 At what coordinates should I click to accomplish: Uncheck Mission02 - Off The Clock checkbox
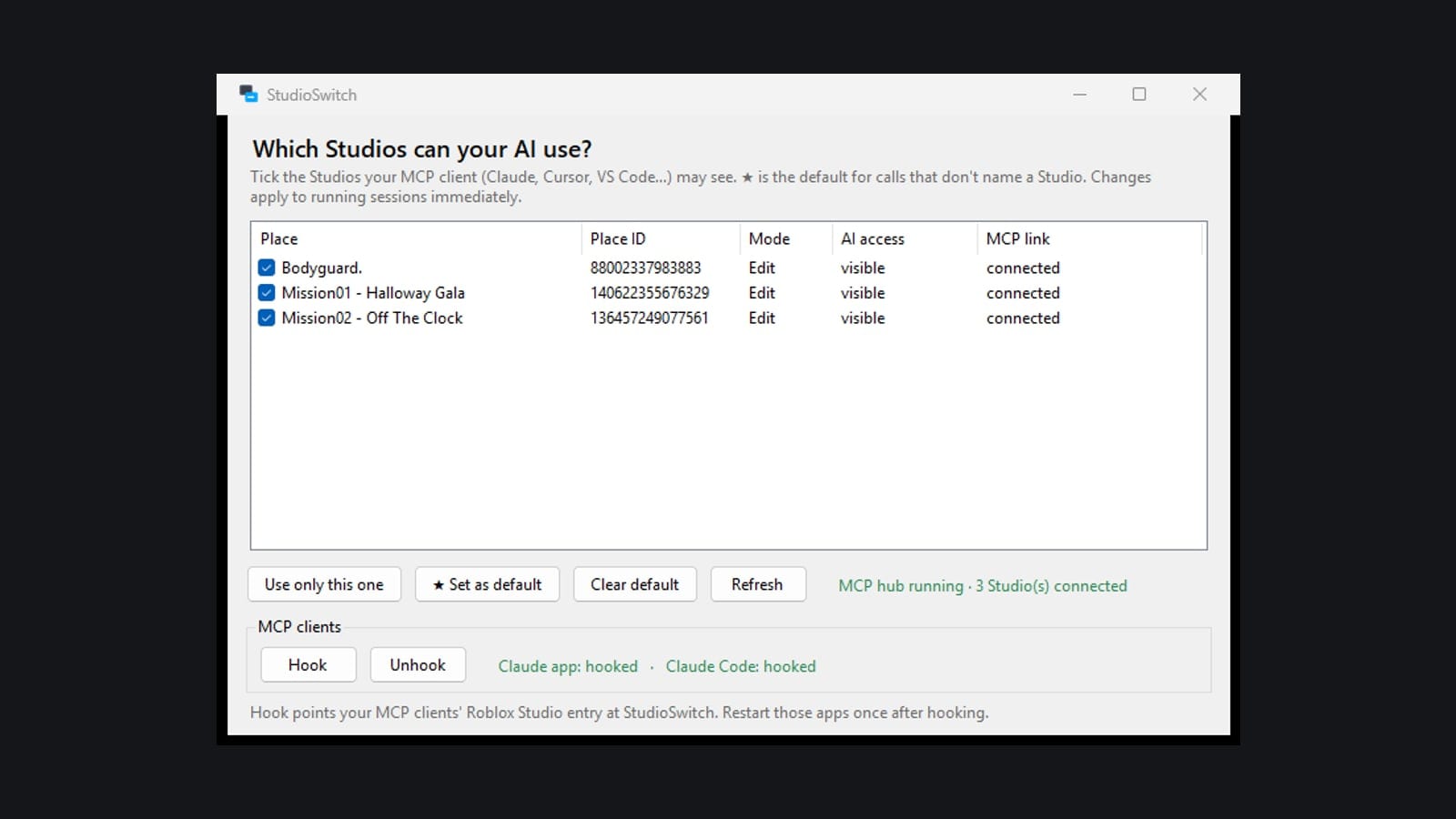(x=267, y=318)
